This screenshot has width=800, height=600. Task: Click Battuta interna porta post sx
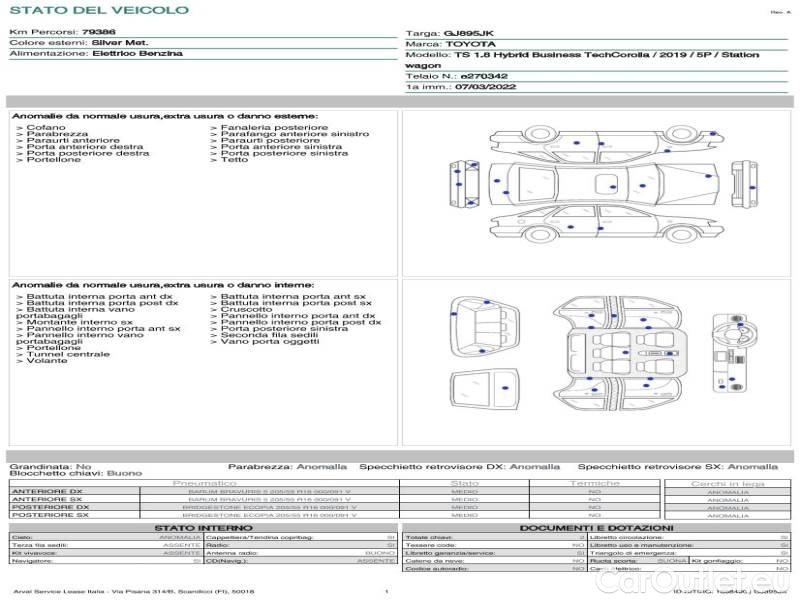[296, 303]
